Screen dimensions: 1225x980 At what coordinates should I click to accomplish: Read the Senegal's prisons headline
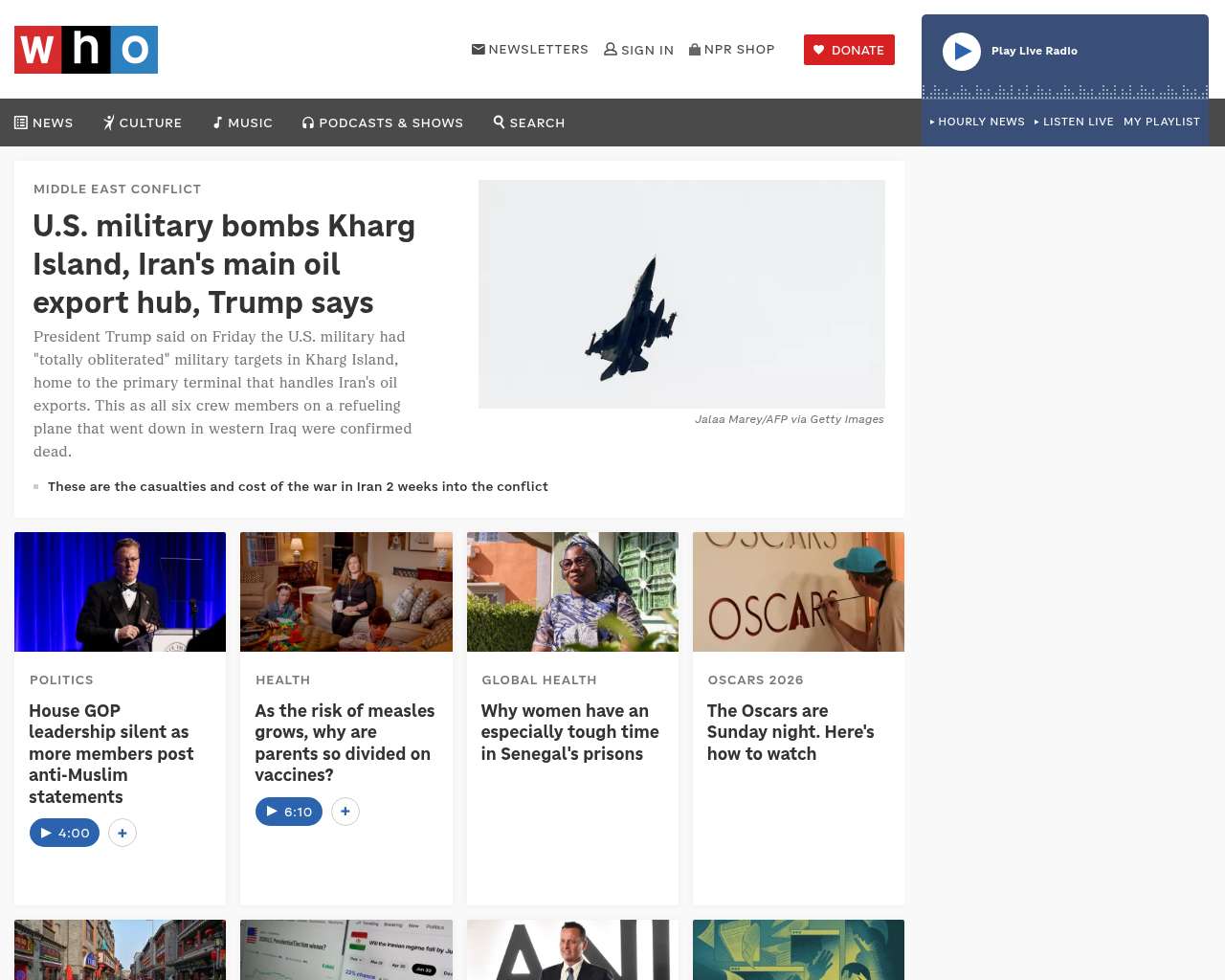tap(570, 732)
